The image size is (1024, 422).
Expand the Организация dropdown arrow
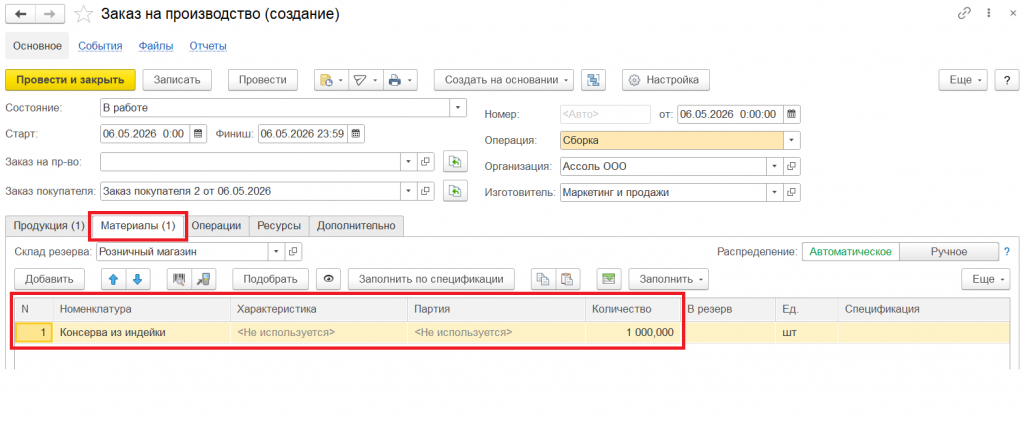point(775,166)
